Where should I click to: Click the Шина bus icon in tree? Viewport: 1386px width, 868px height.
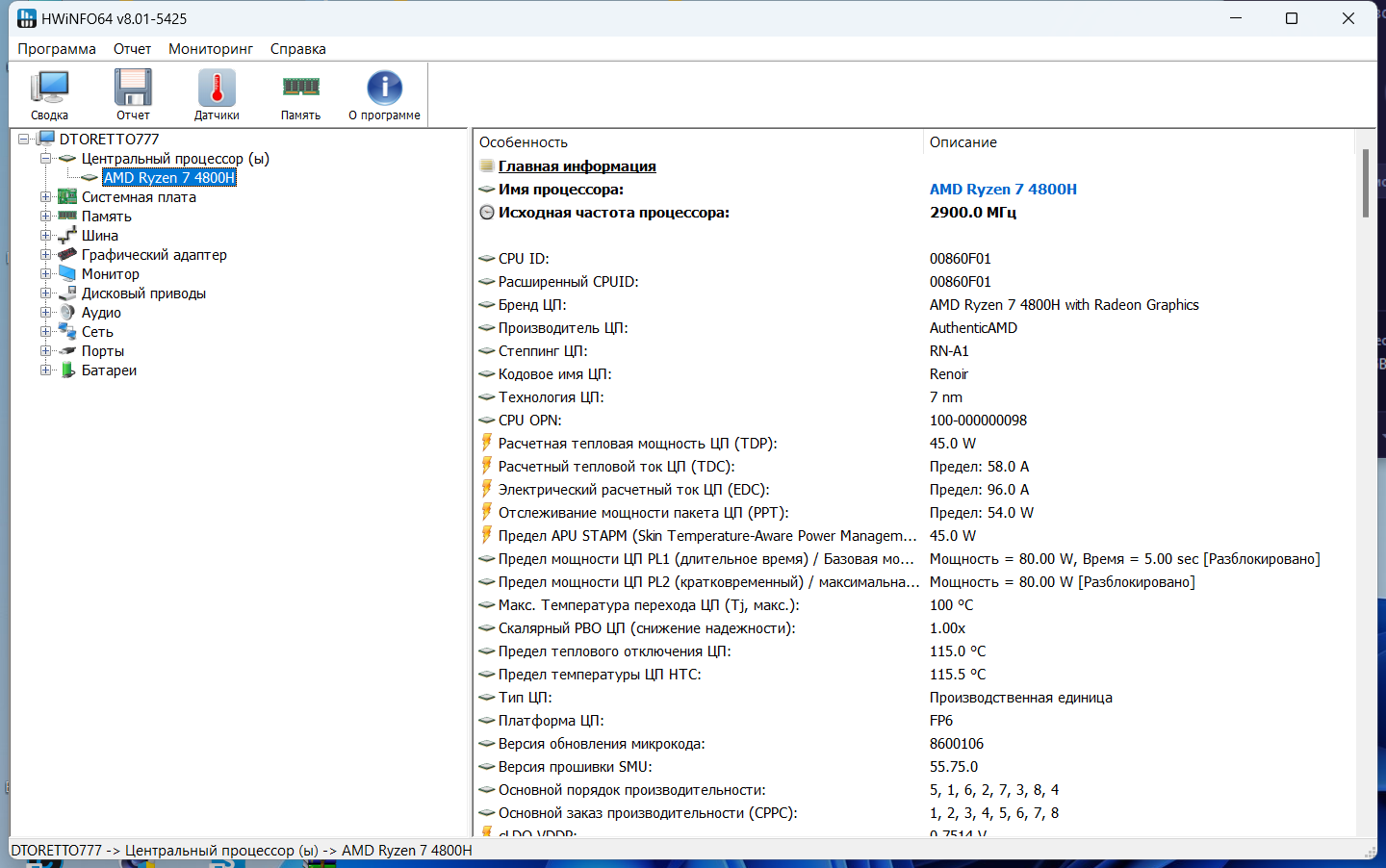pos(67,235)
